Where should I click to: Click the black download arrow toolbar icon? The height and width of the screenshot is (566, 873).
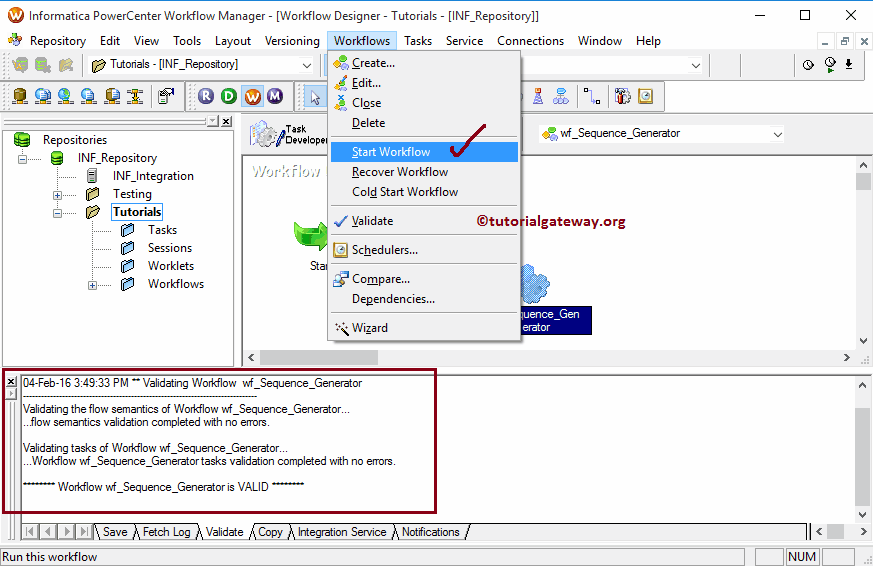(x=849, y=65)
